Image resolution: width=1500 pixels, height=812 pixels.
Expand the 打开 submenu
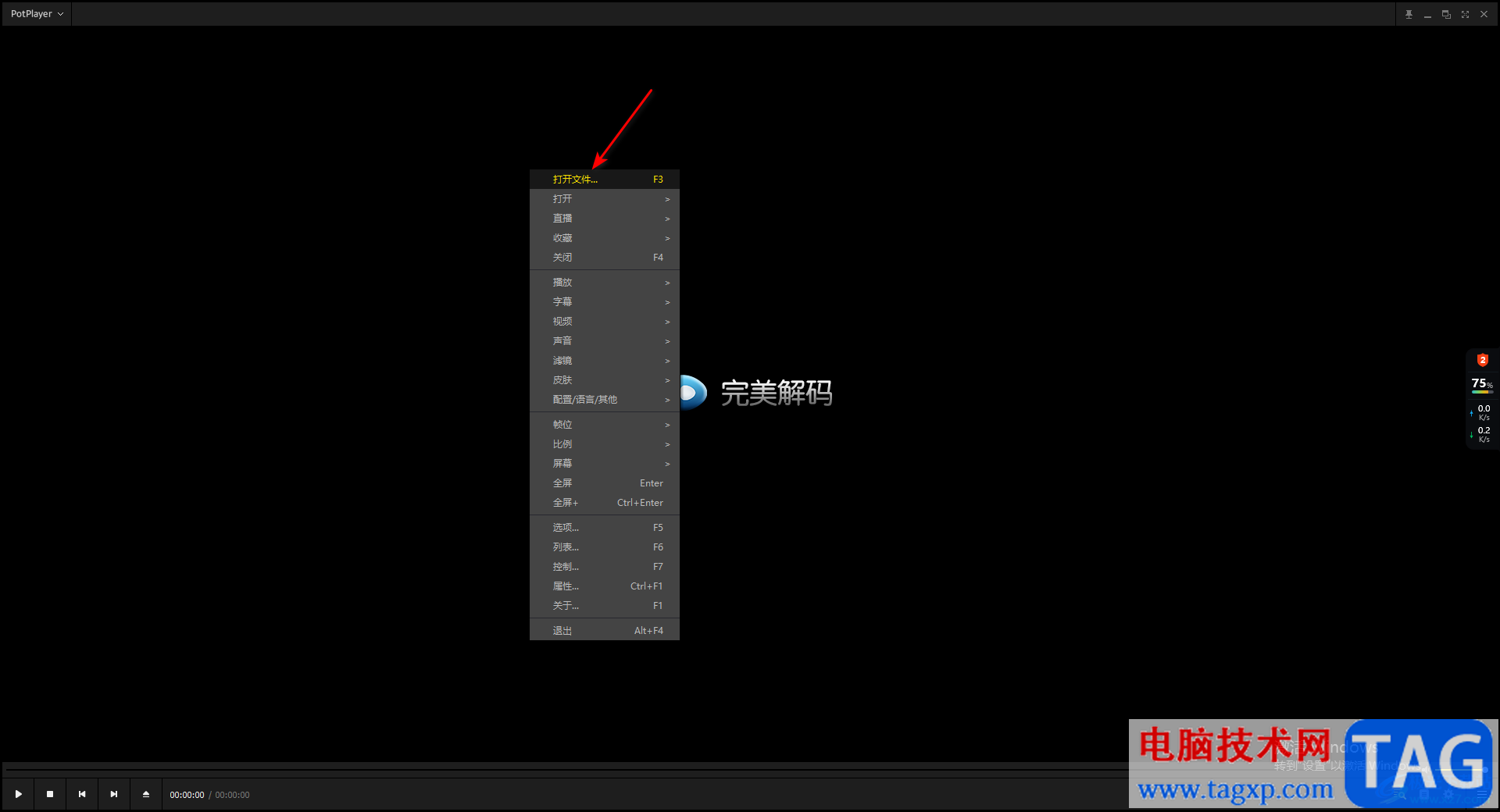pos(605,199)
